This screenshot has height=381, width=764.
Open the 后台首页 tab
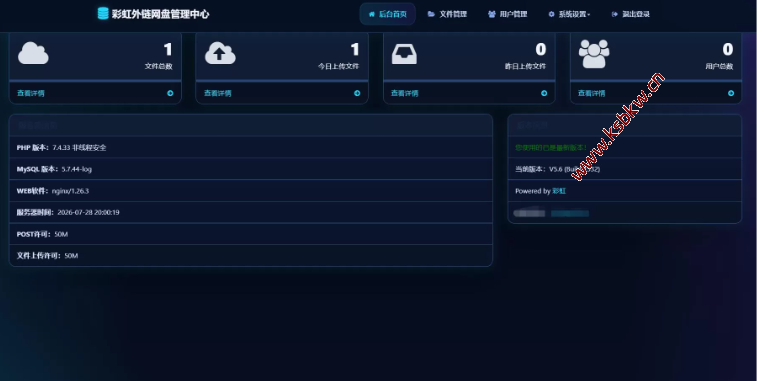(387, 14)
